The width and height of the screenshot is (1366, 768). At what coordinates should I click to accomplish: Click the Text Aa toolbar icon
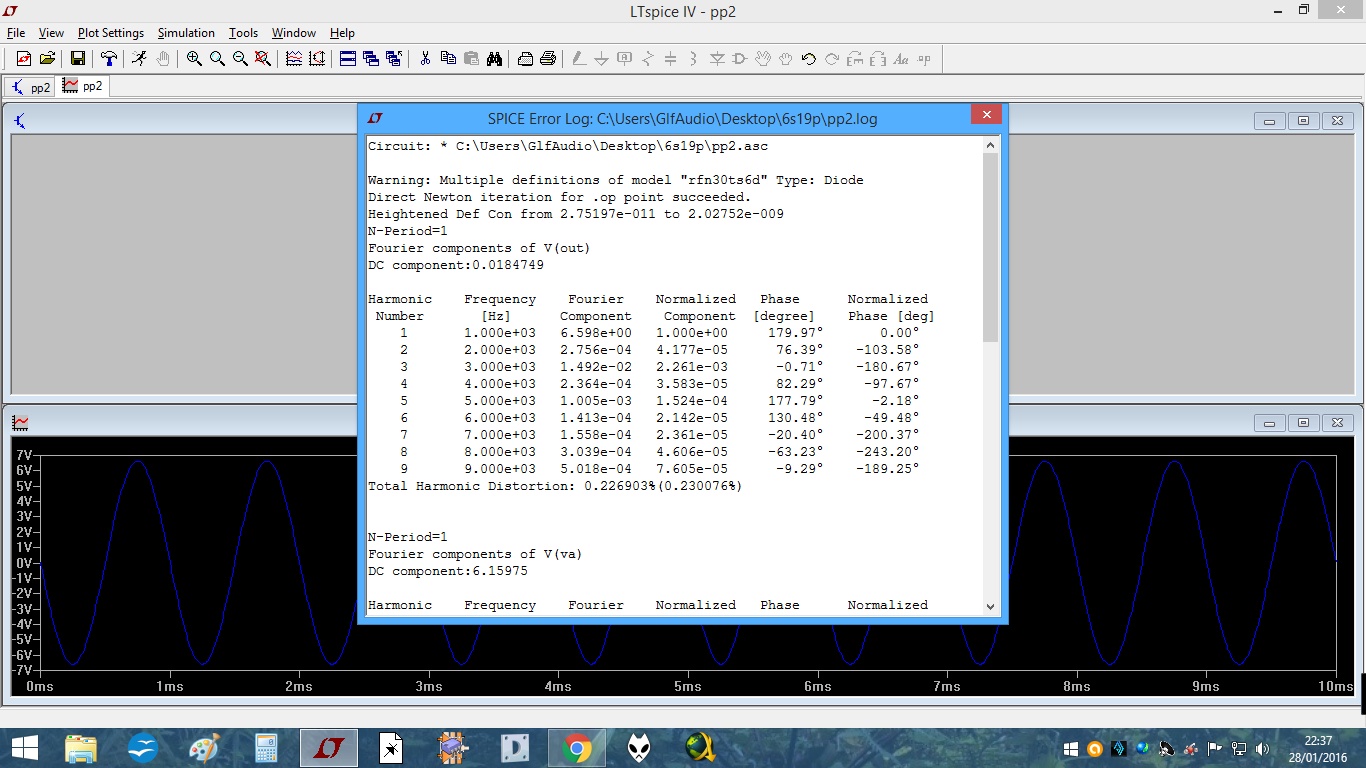(901, 59)
